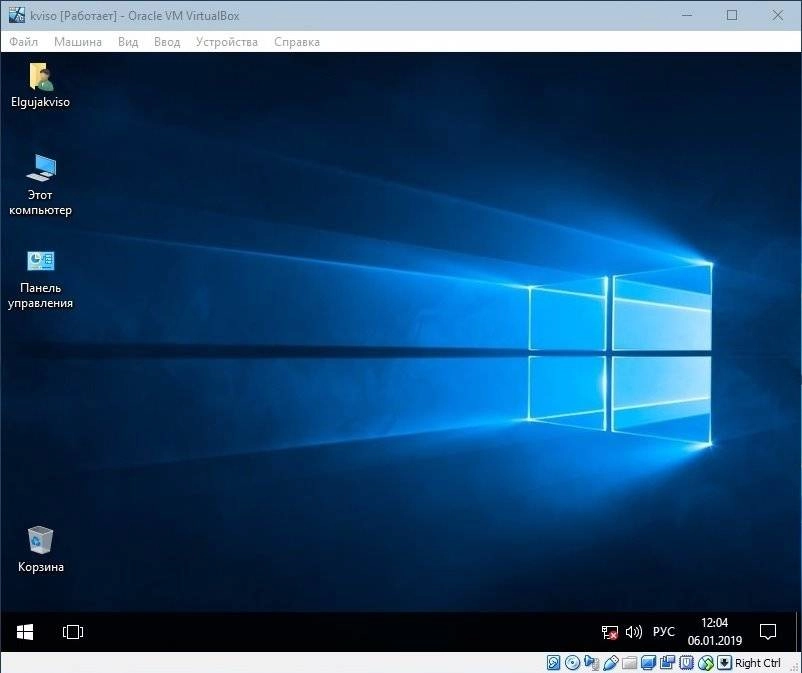Click the shared folders status icon
This screenshot has height=673, width=802.
(x=629, y=663)
